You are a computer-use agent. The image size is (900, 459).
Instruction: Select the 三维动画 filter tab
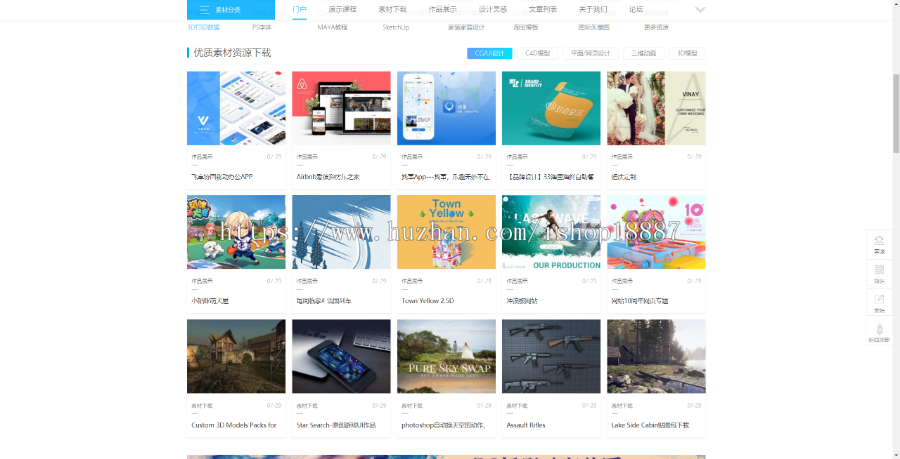643,53
